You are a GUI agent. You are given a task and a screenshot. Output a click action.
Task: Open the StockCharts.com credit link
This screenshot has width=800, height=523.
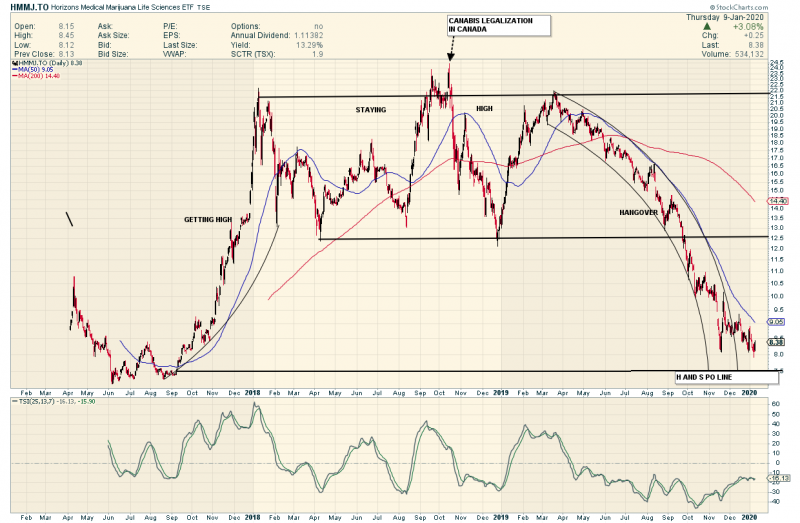coord(739,7)
